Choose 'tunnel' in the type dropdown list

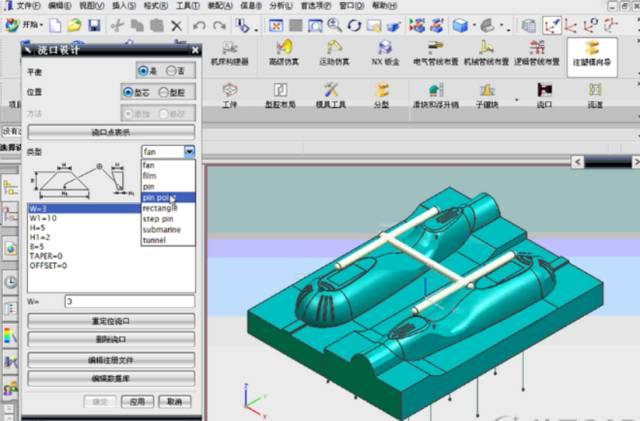[154, 240]
